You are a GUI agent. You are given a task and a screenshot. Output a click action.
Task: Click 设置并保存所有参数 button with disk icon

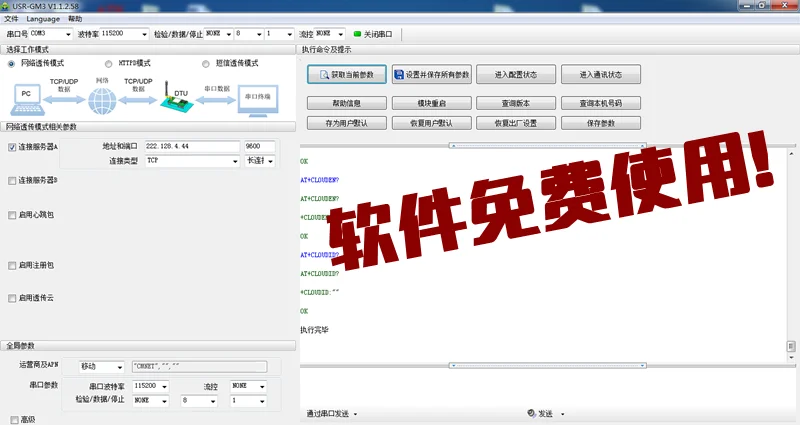point(432,74)
